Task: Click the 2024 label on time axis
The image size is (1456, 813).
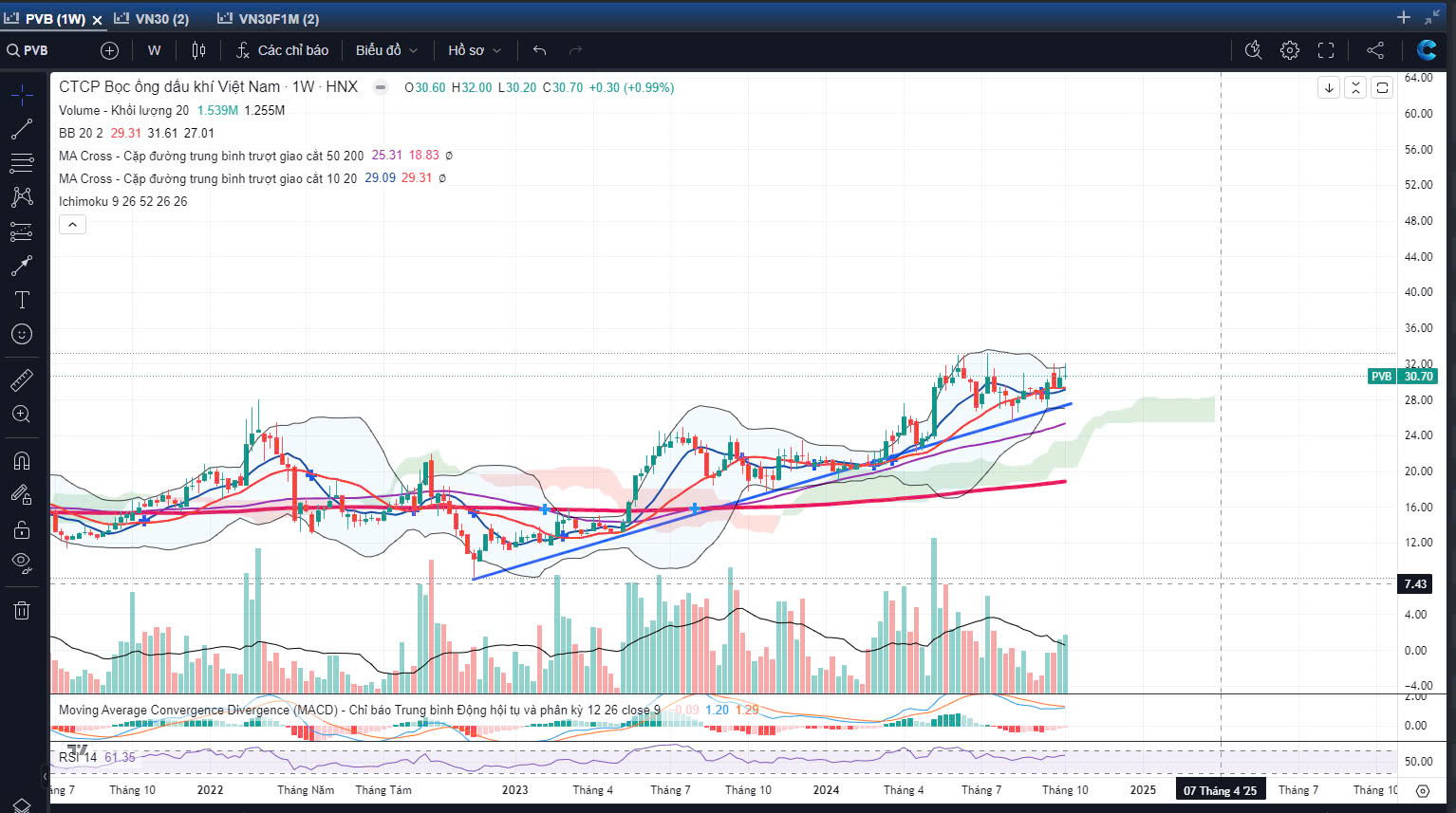Action: (x=826, y=790)
